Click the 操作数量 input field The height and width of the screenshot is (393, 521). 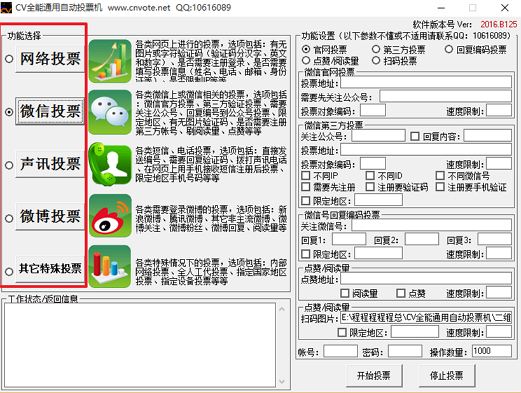tap(492, 351)
